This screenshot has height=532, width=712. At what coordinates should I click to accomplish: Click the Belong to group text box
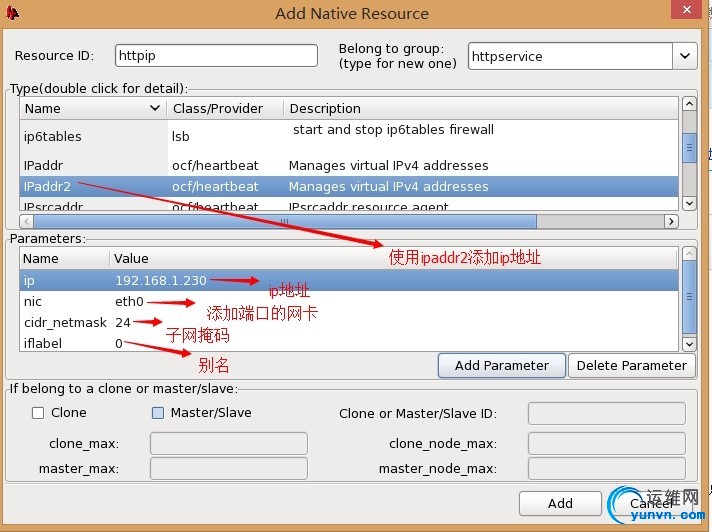(x=570, y=56)
